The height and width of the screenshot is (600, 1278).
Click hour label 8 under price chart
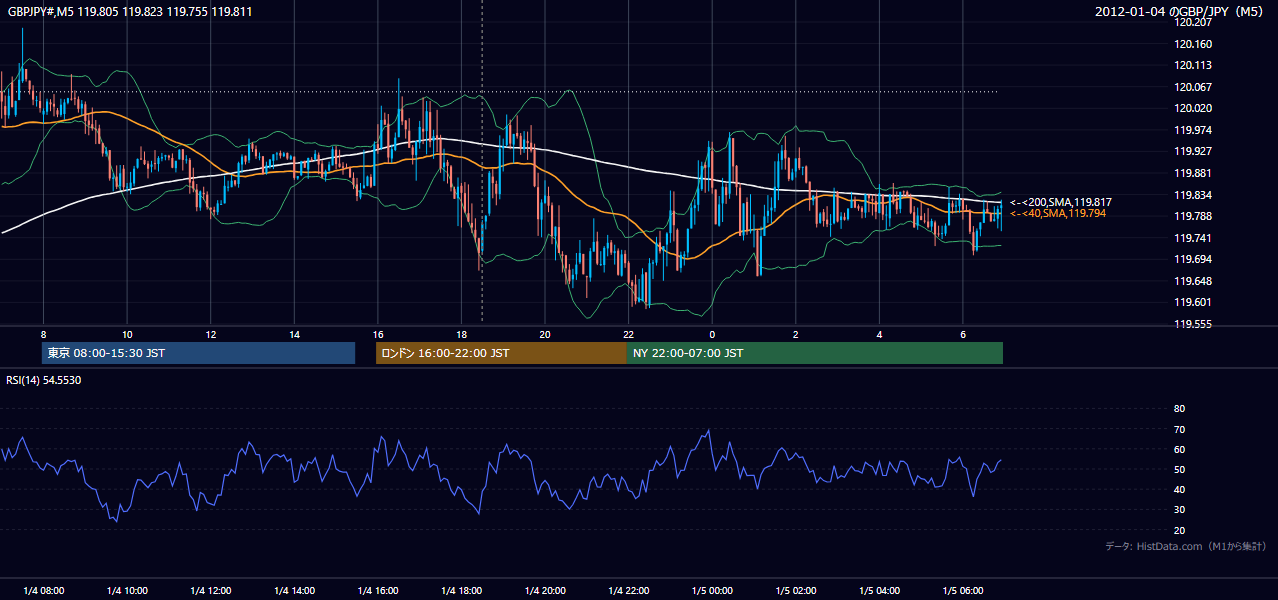click(43, 334)
